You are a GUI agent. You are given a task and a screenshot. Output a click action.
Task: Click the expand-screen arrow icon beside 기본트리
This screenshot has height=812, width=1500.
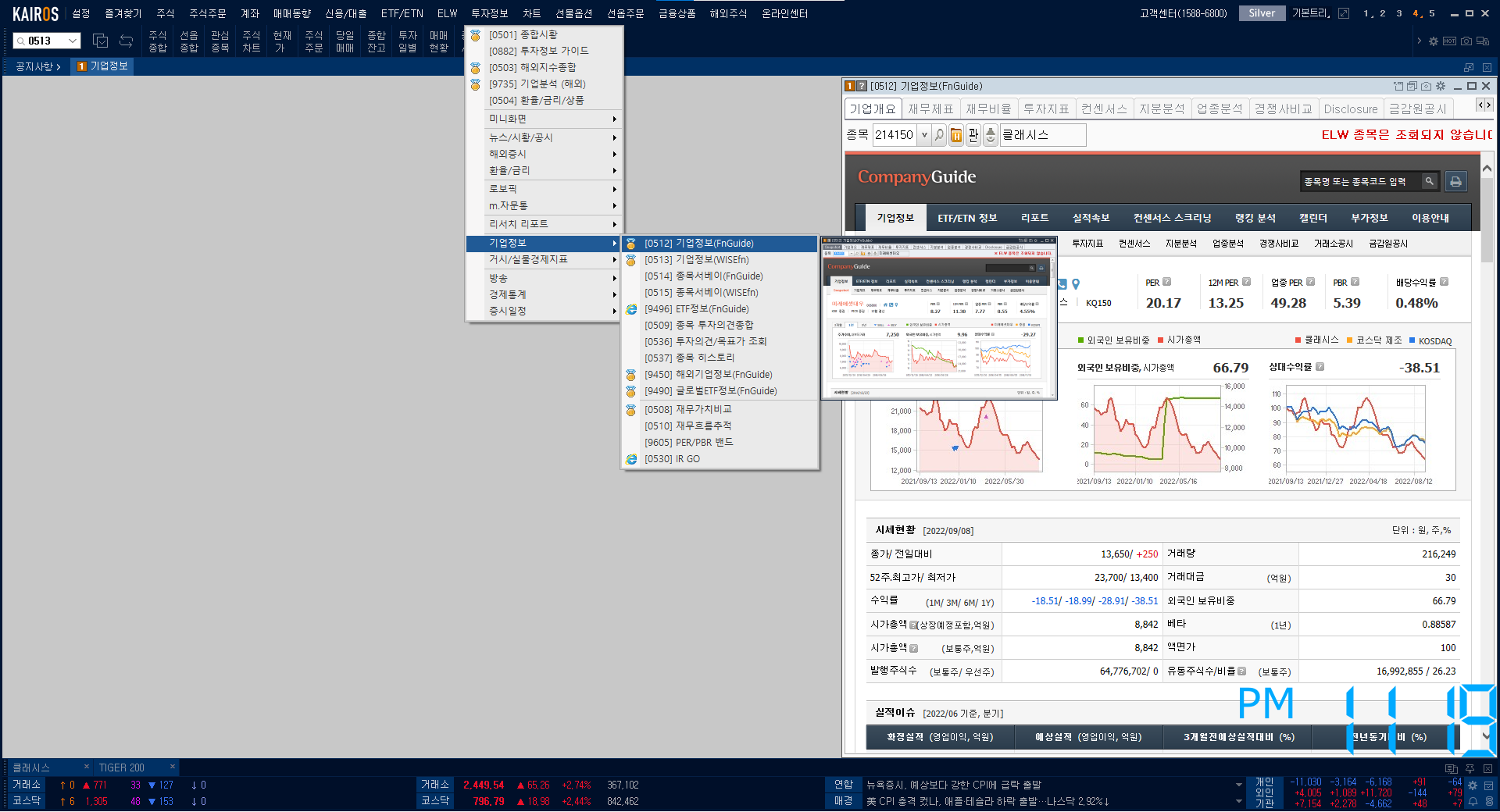click(x=1344, y=13)
